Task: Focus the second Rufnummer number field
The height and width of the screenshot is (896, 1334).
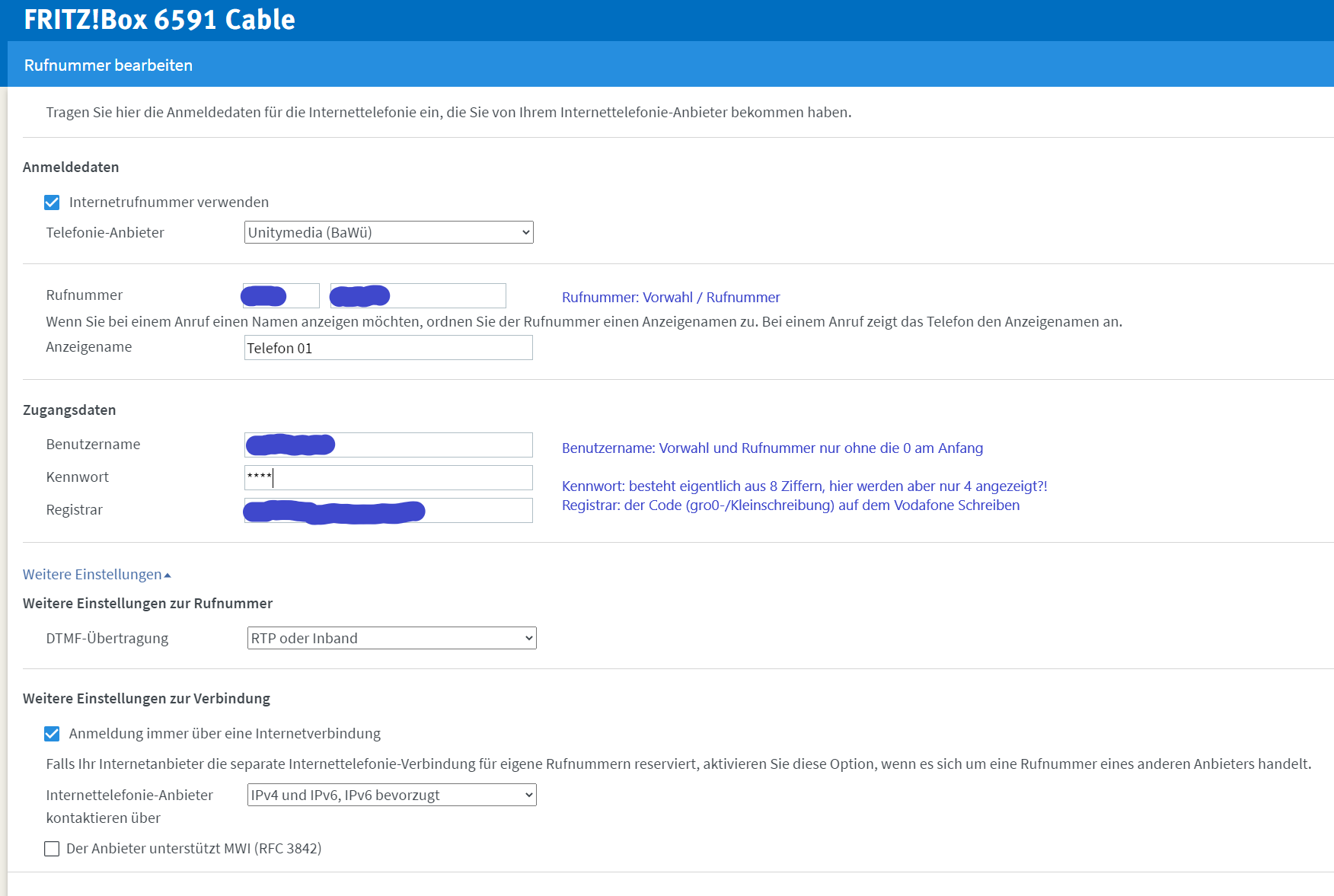Action: 418,295
